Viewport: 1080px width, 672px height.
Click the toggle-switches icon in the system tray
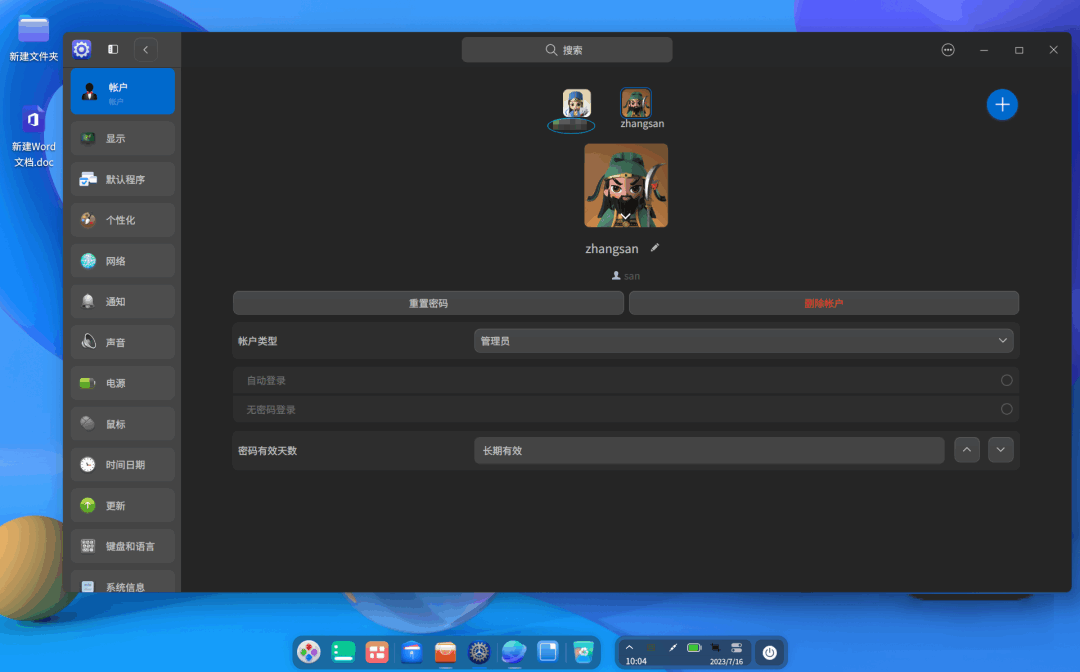(x=736, y=647)
